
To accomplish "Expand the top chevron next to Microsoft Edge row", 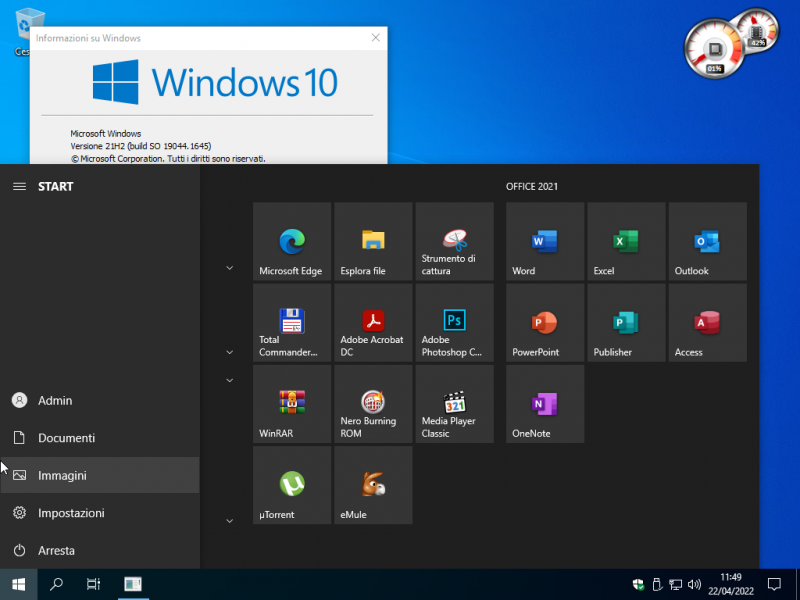I will coord(229,268).
